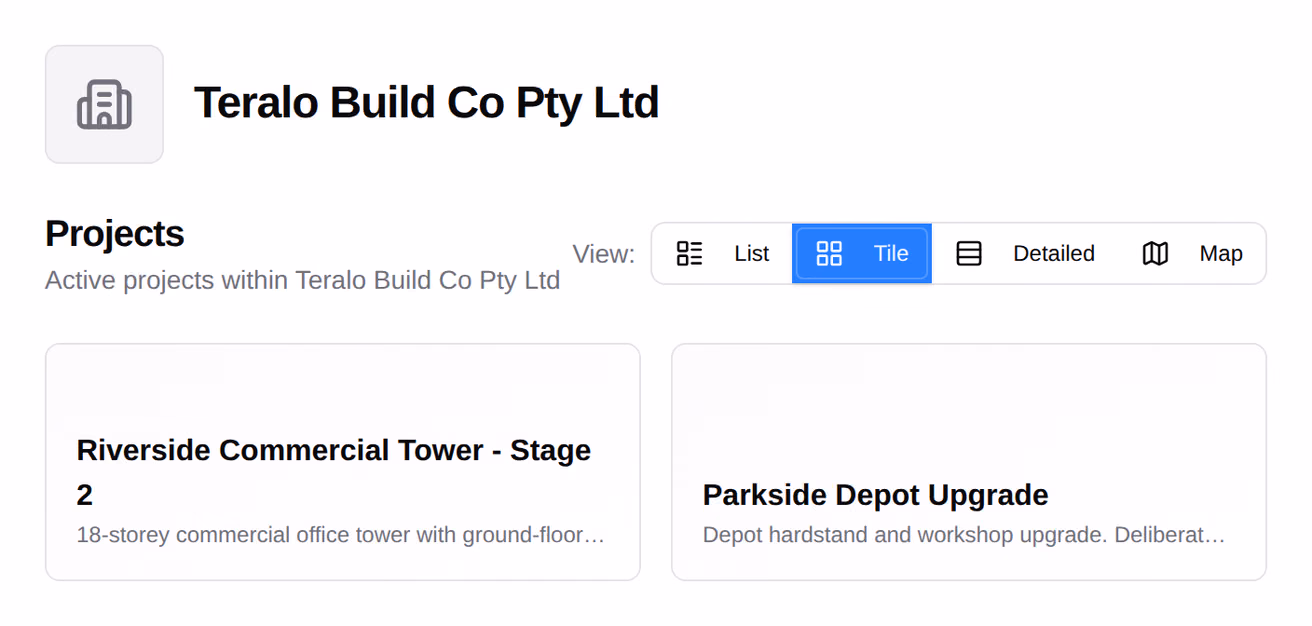
Task: Switch to the Detailed view label
Action: pos(1054,254)
